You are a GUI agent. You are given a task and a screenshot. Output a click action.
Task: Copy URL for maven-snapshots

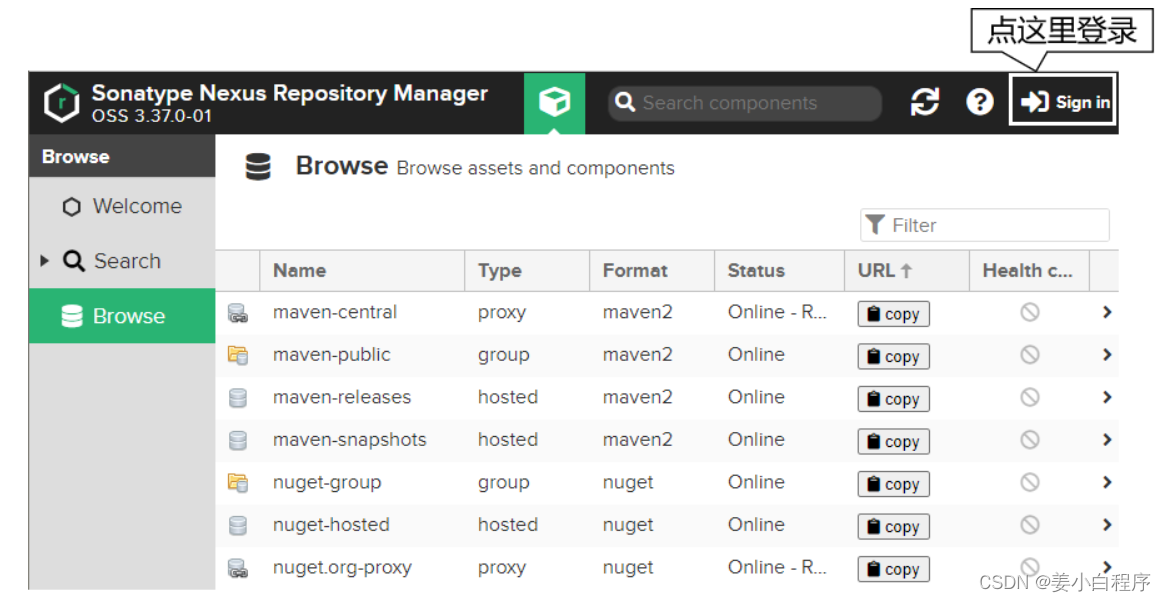tap(893, 441)
